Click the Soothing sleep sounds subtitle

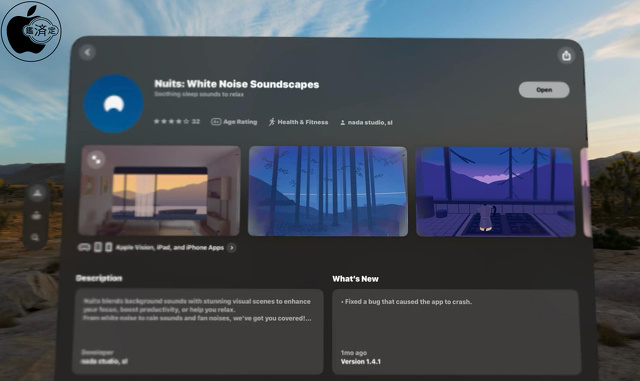199,94
